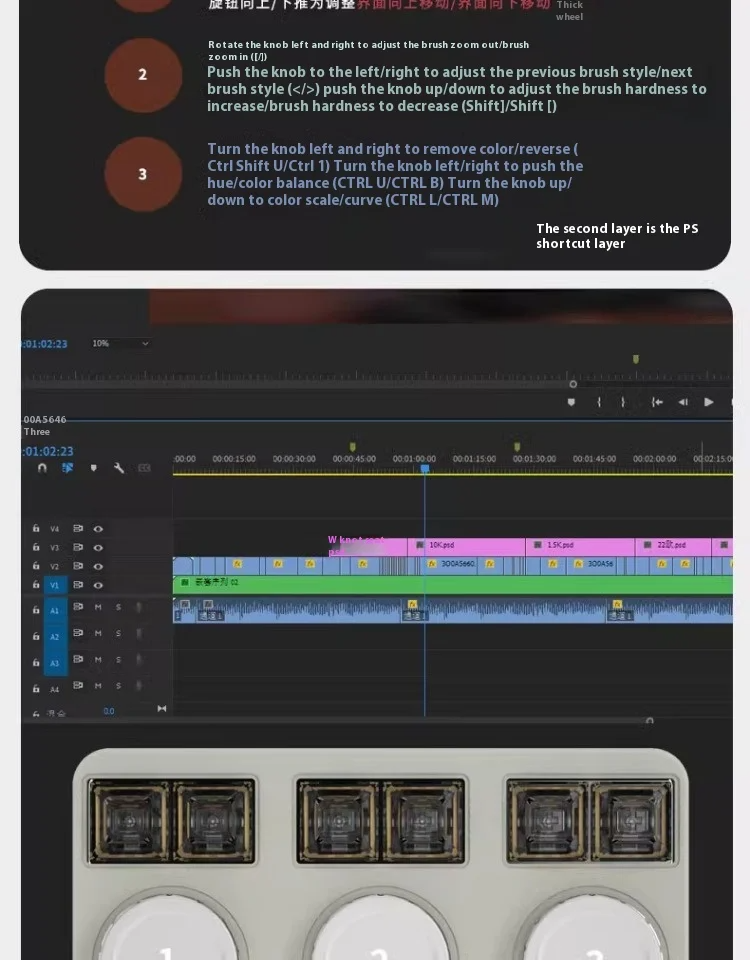Toggle sync lock on track A1

pos(78,607)
